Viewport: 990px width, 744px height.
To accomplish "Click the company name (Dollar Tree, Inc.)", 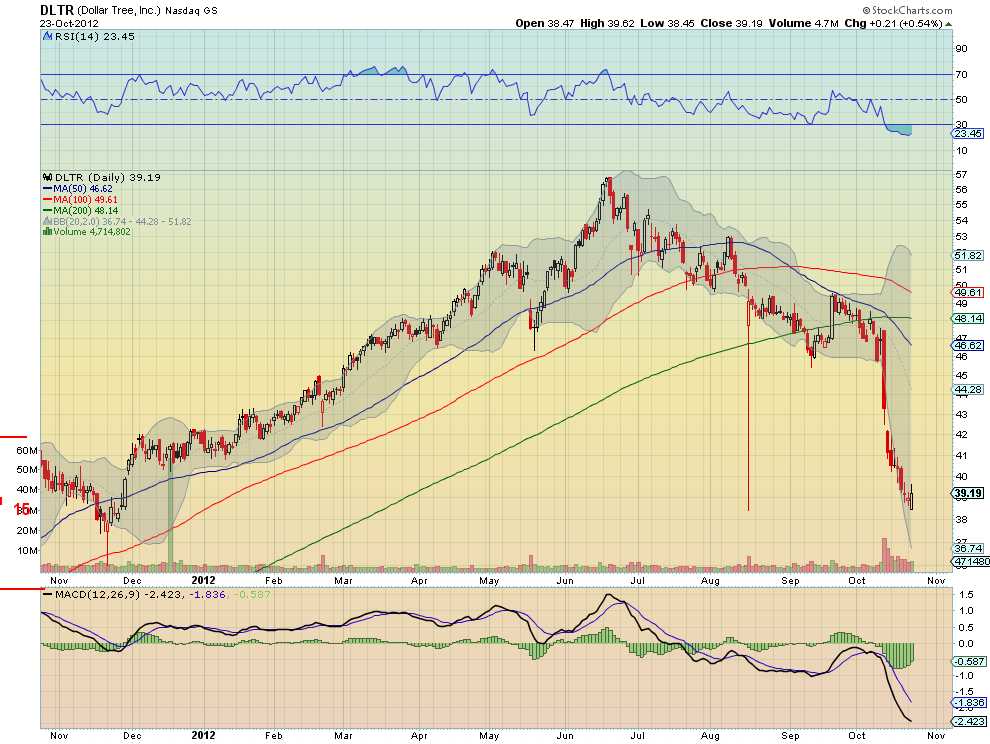I will (119, 11).
